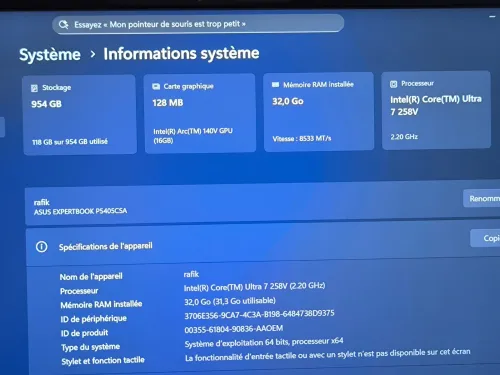This screenshot has height=375, width=500.
Task: Click the Copier button for device specs
Action: pos(486,238)
